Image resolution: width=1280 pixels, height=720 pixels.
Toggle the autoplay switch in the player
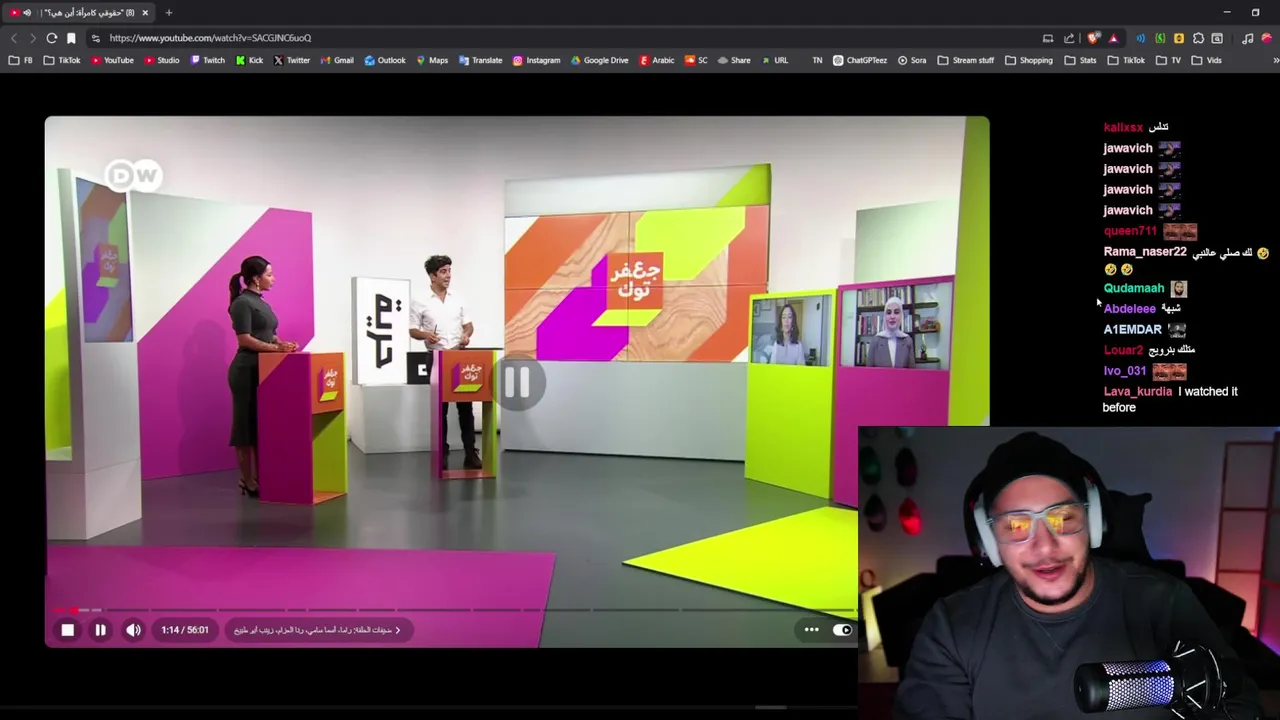[x=842, y=630]
